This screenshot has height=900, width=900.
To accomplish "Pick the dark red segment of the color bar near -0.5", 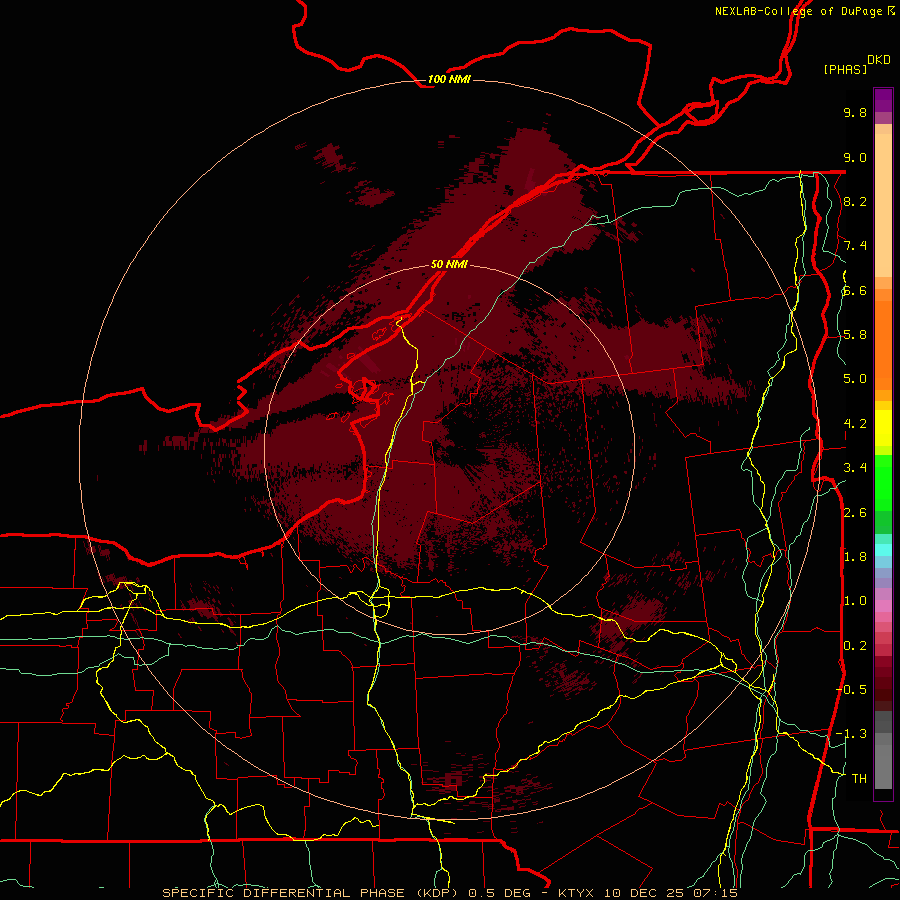I will click(883, 689).
